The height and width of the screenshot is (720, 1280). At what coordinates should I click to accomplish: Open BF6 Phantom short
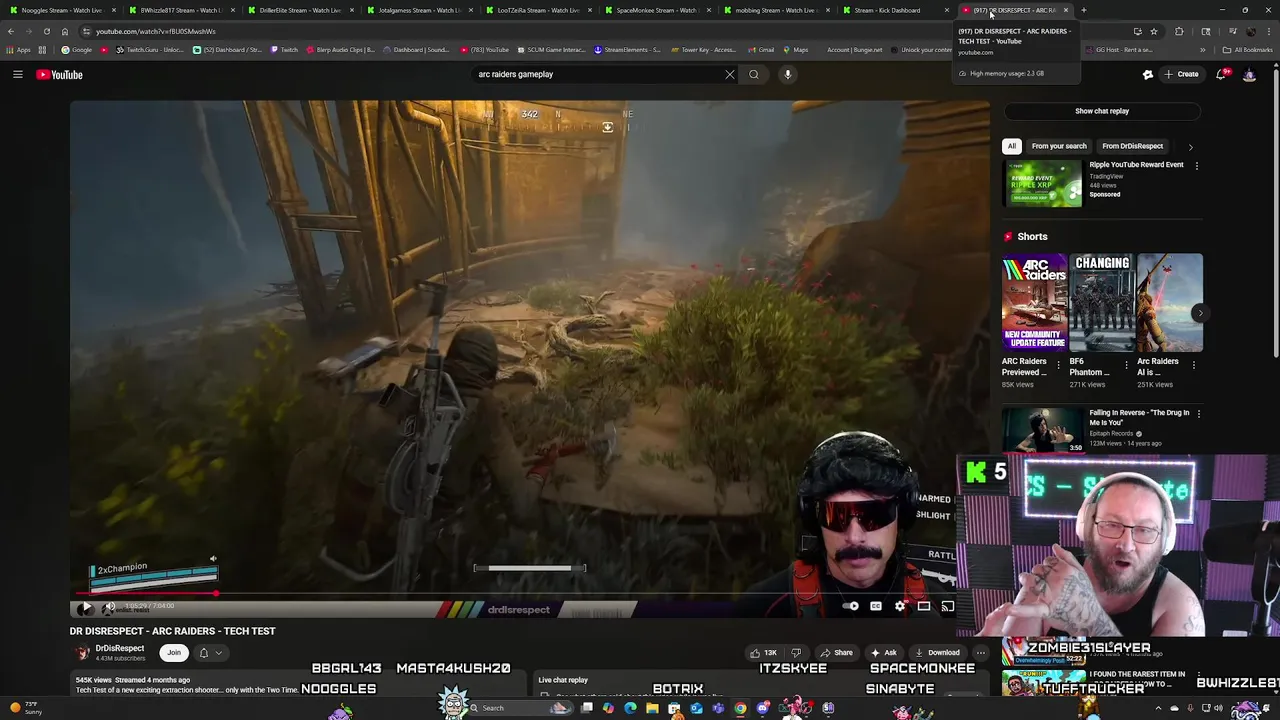tap(1102, 303)
